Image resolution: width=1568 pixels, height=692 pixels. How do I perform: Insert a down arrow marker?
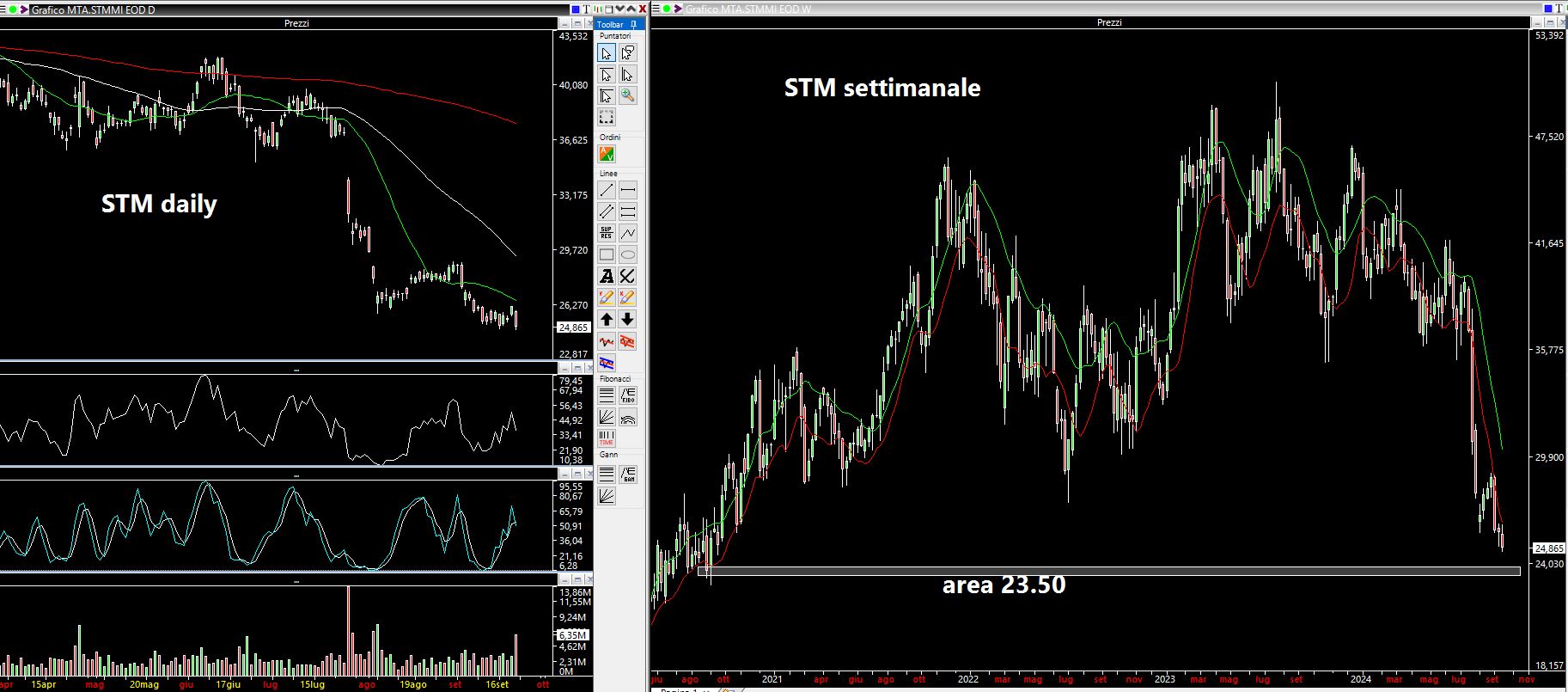tap(628, 320)
